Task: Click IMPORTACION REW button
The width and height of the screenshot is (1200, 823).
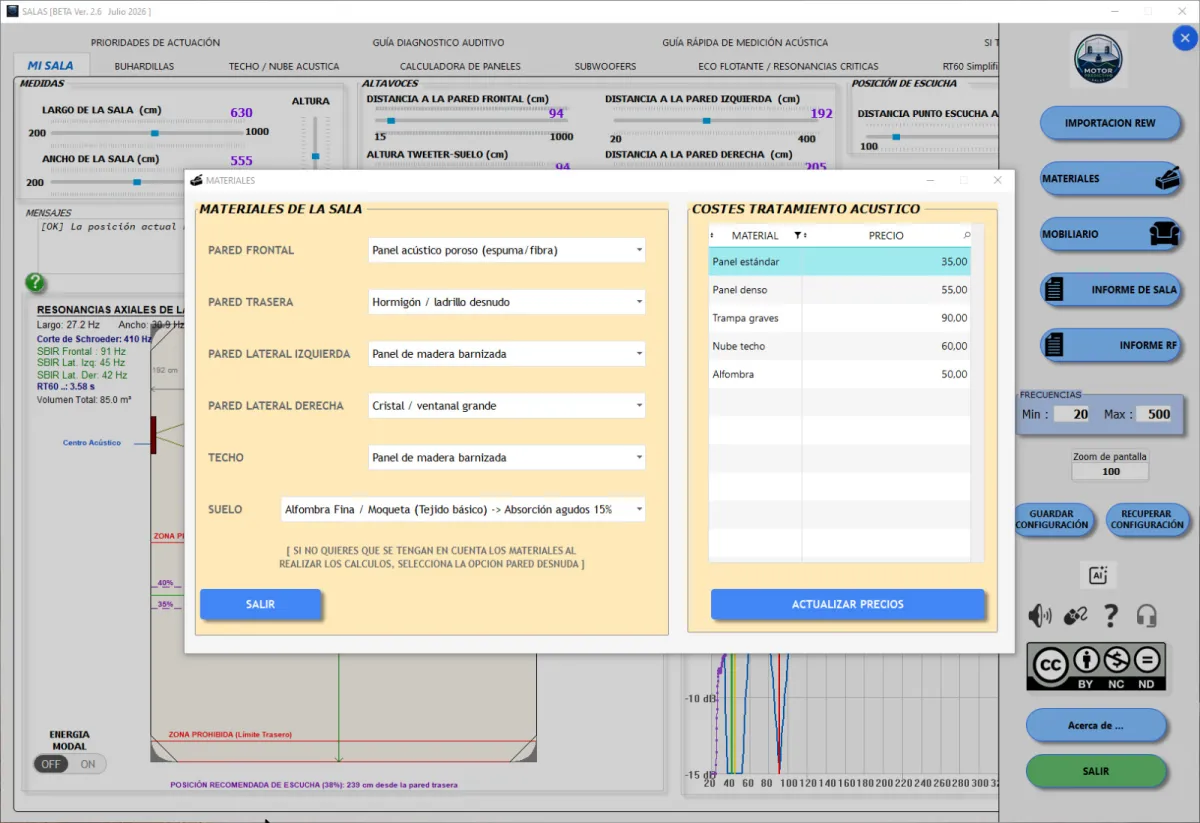Action: click(x=1110, y=123)
